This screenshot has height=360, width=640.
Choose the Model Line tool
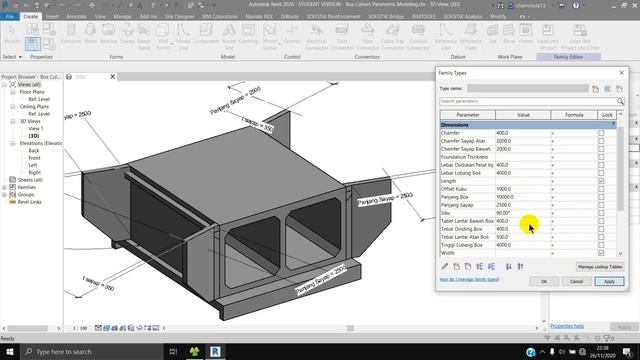point(183,37)
